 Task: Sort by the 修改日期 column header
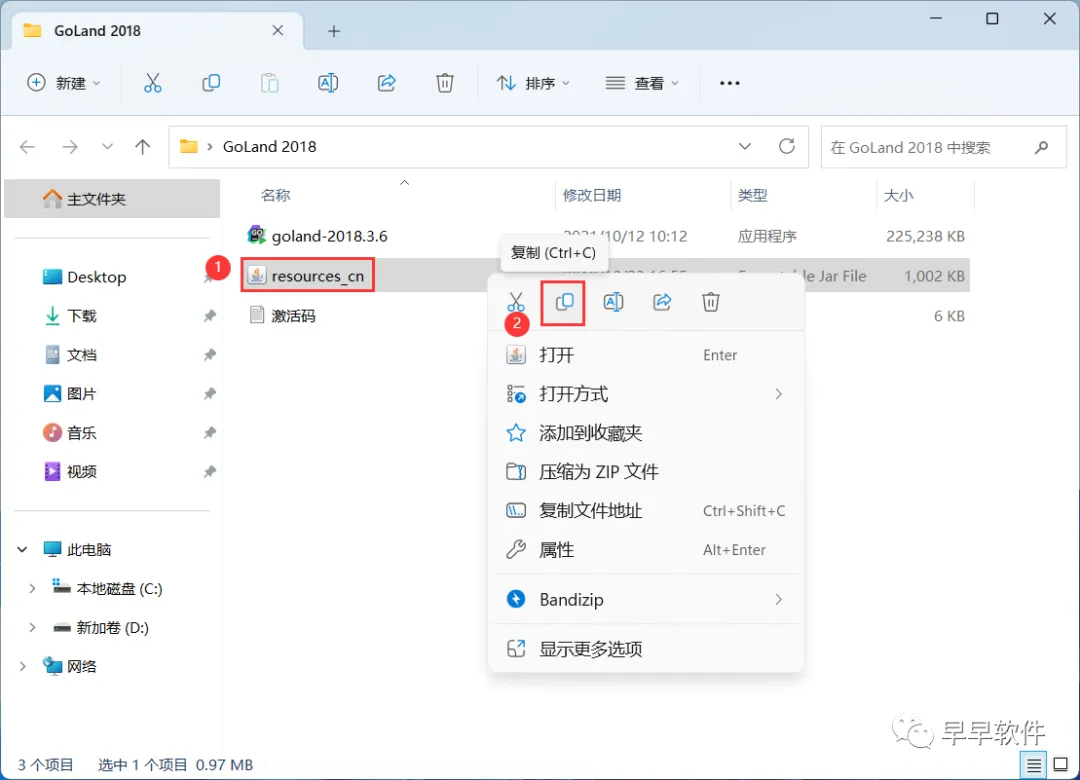(592, 196)
